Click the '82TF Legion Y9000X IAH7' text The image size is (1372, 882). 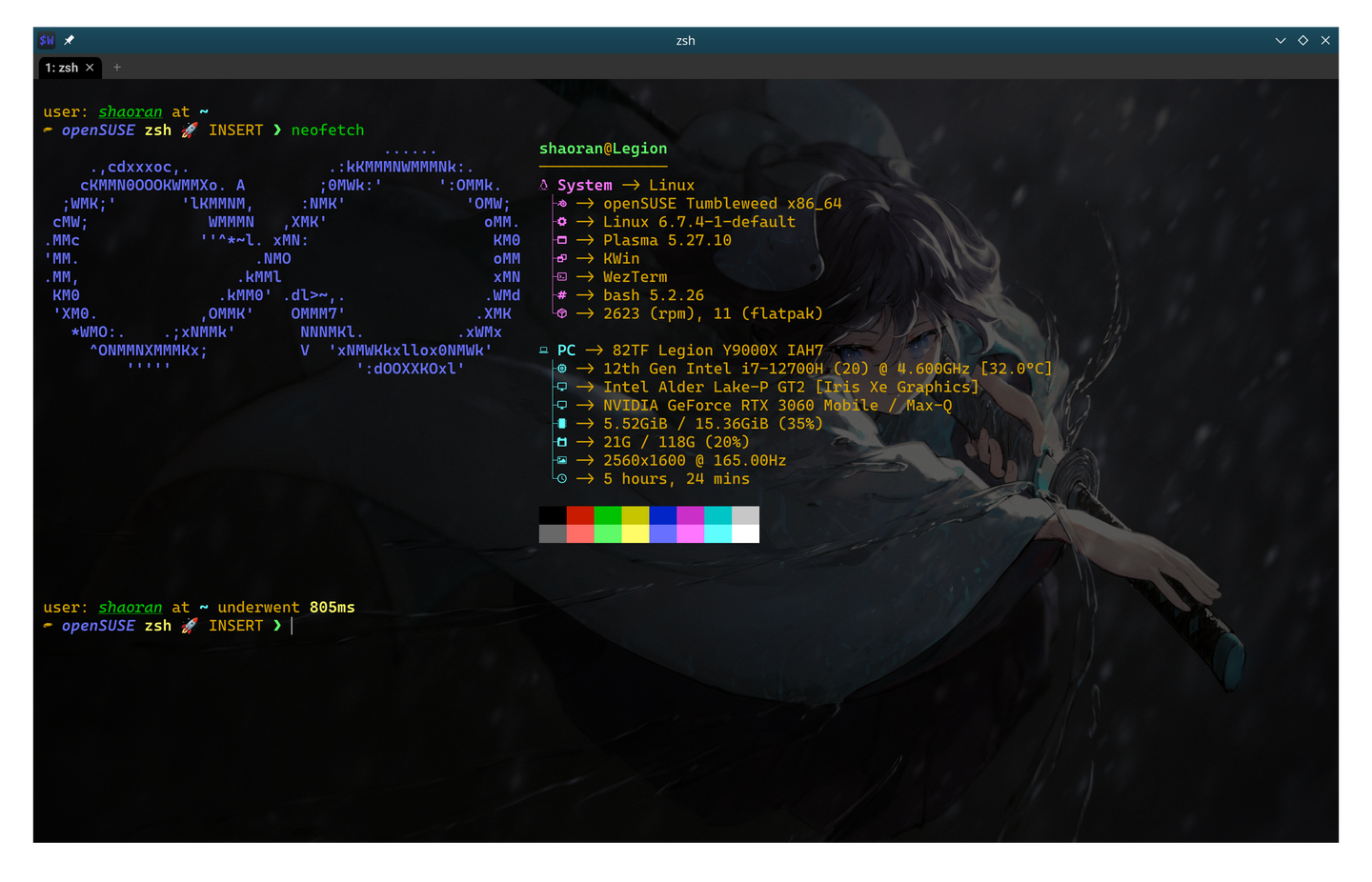(x=717, y=351)
